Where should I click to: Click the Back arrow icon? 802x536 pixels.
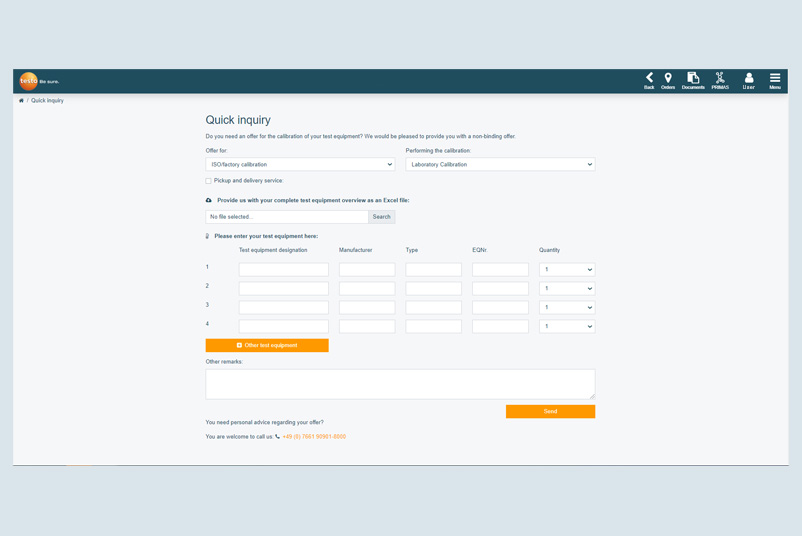pos(649,79)
